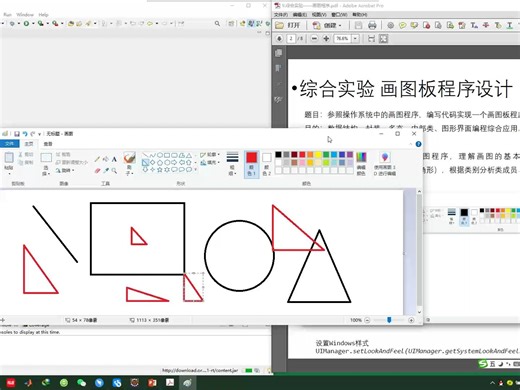Image resolution: width=520 pixels, height=390 pixels.
Task: Expand the shapes gallery more arrow
Action: (x=196, y=170)
